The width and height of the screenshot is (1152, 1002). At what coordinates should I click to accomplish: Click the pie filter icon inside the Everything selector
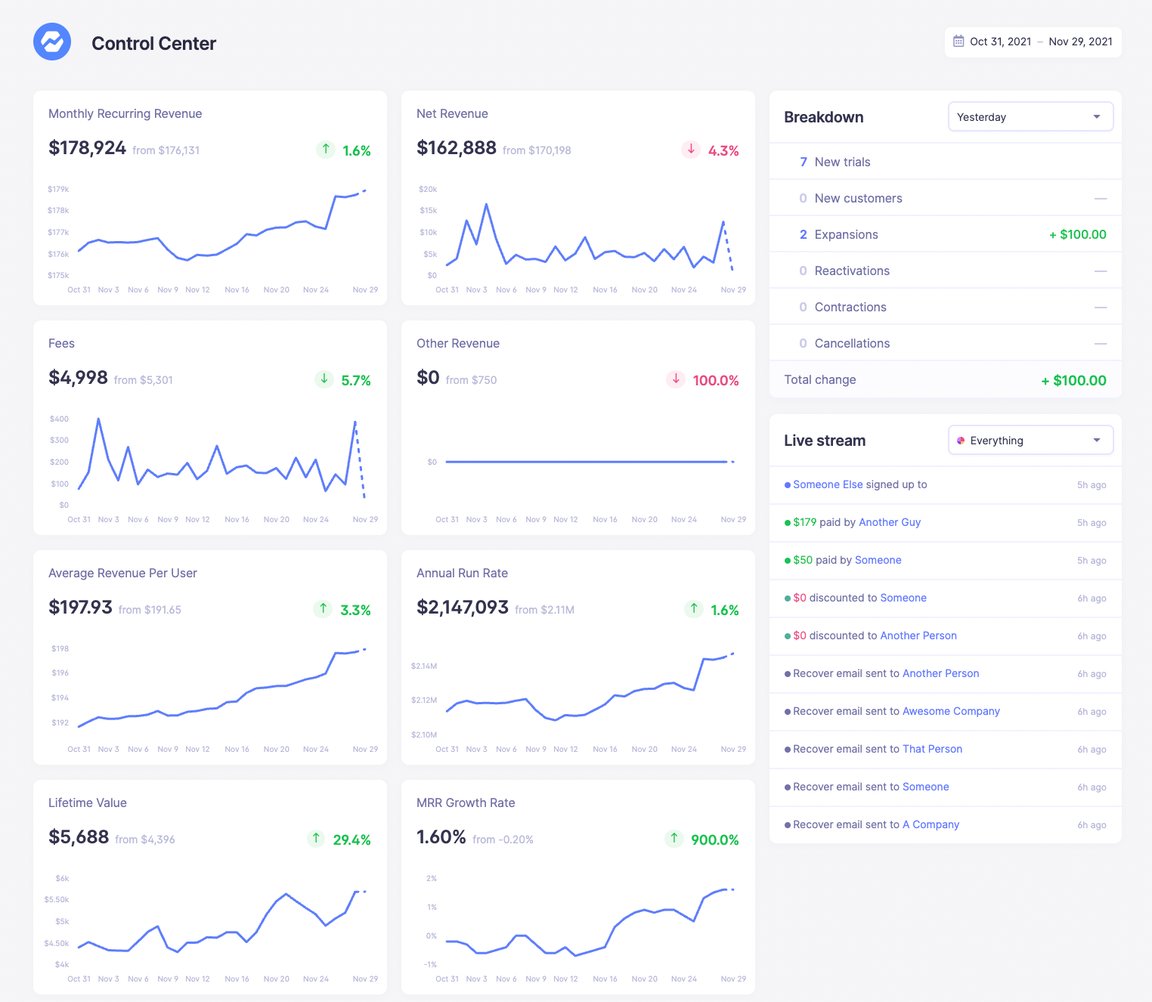[x=961, y=440]
